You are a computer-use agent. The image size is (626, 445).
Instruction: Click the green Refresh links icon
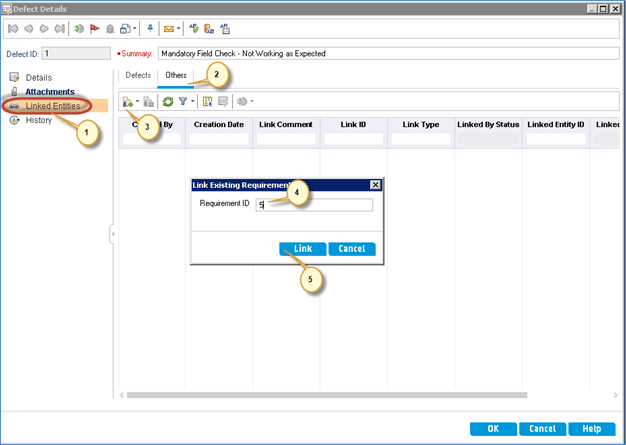[167, 101]
